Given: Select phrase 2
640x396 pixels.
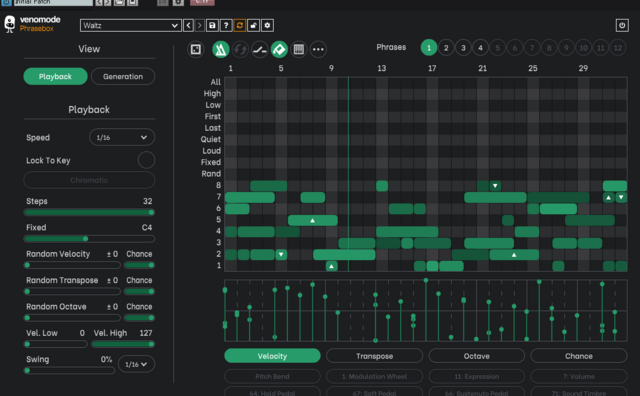Looking at the screenshot, I should pyautogui.click(x=446, y=48).
